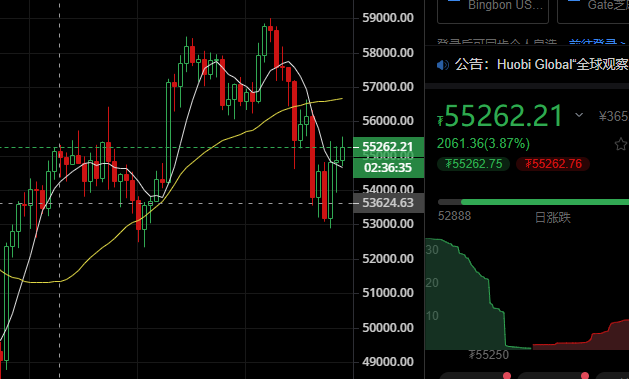Click the 49000.00 price axis label
629x379 pixels.
coord(388,362)
